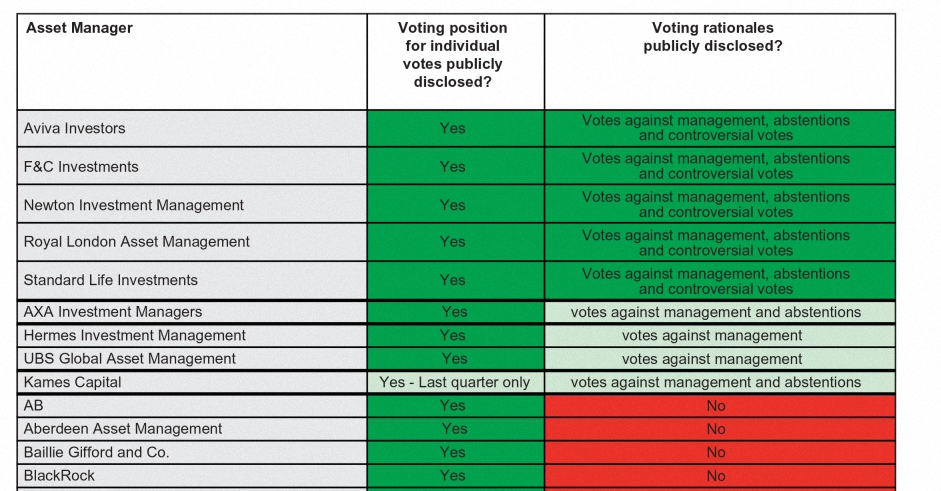Click the Asset Manager column header
The height and width of the screenshot is (491, 941).
tap(192, 62)
